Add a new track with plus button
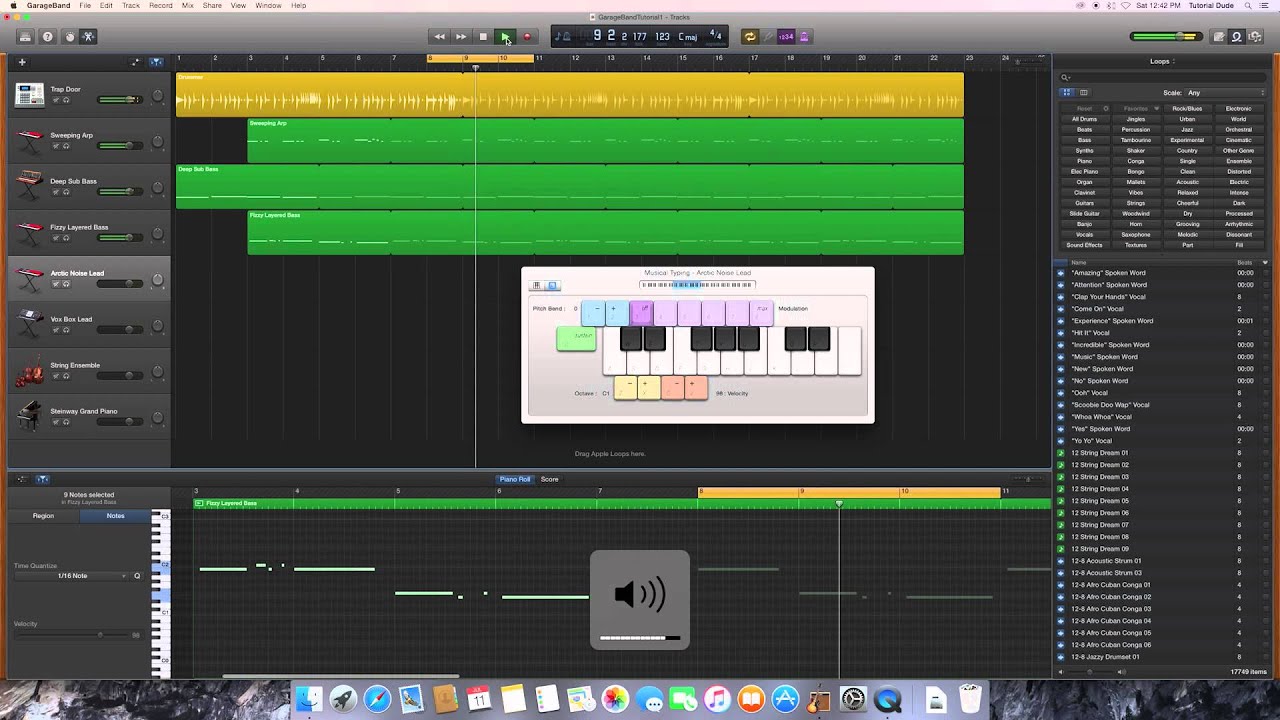The width and height of the screenshot is (1280, 720). coord(22,62)
